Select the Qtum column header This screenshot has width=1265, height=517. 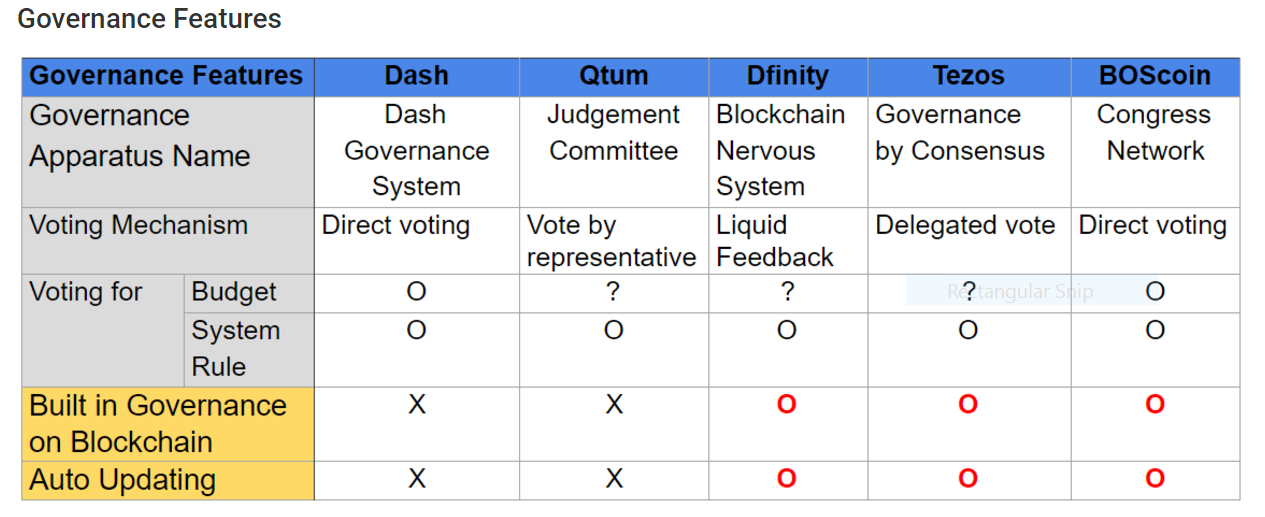[x=614, y=76]
